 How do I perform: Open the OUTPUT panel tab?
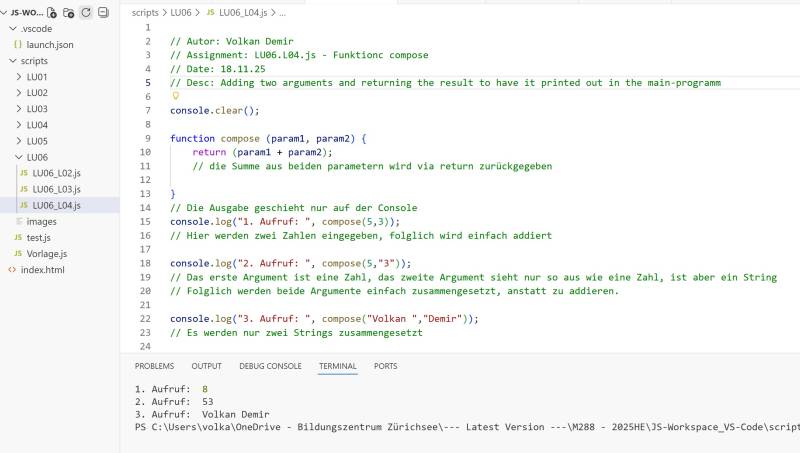206,366
